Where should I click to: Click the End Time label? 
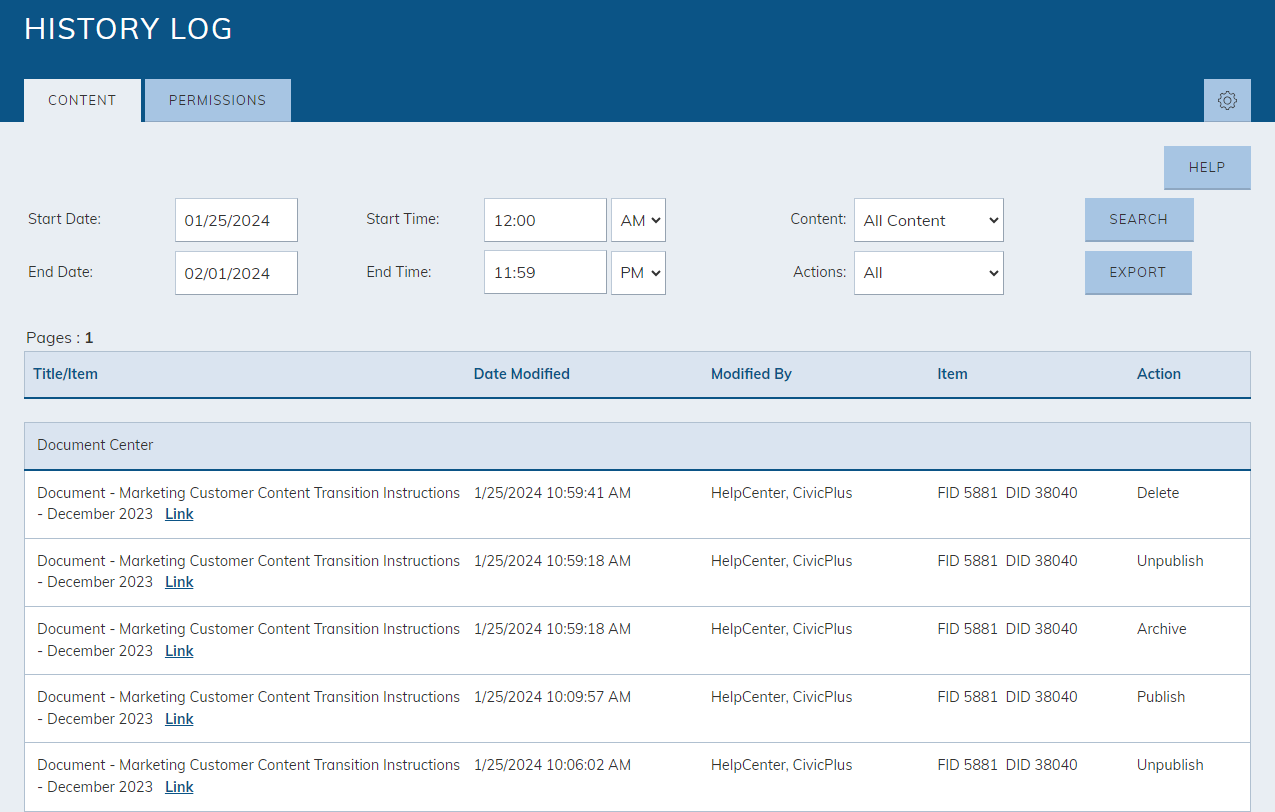[x=399, y=272]
